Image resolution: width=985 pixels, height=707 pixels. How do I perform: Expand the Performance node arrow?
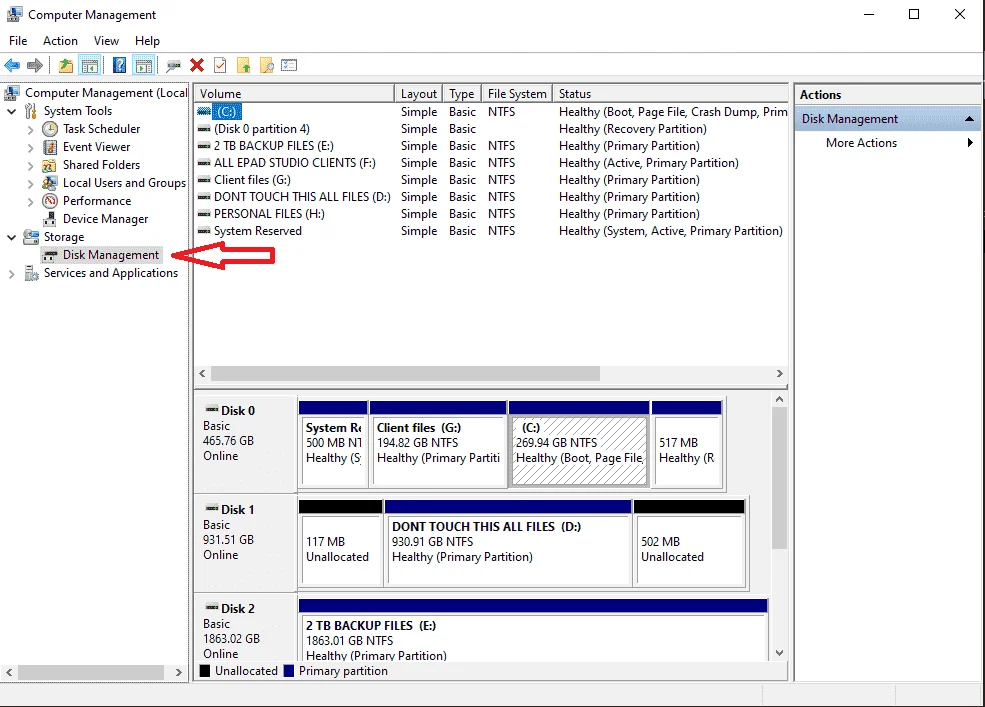tap(30, 202)
